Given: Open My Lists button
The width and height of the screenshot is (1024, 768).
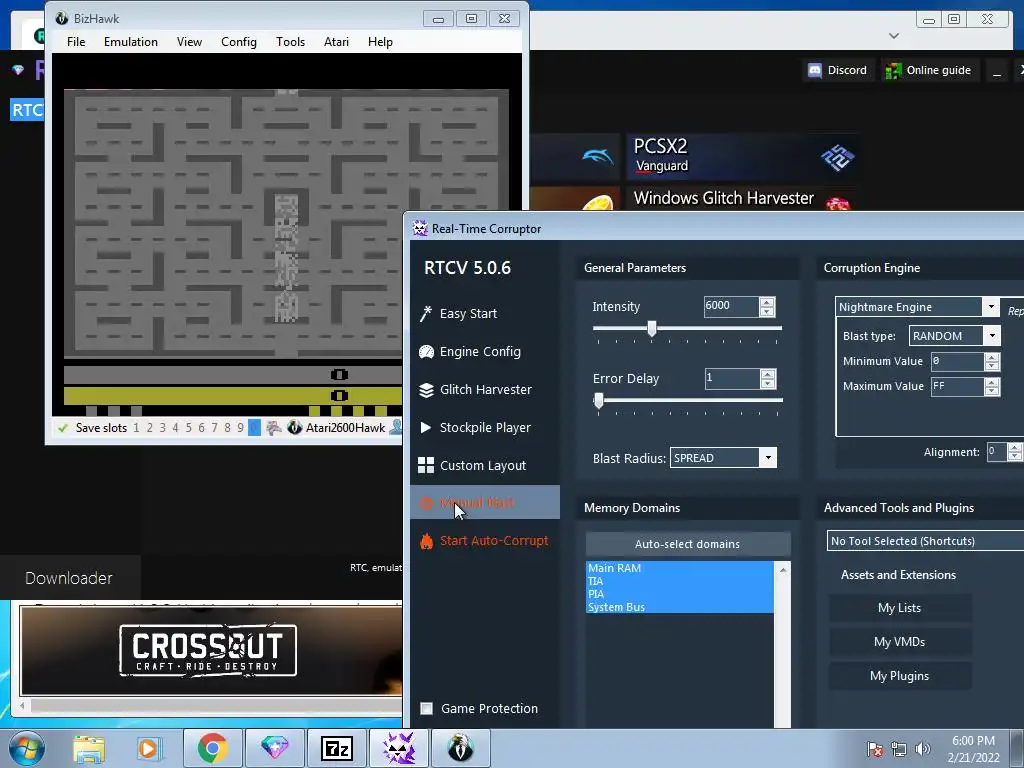Looking at the screenshot, I should pyautogui.click(x=899, y=608).
